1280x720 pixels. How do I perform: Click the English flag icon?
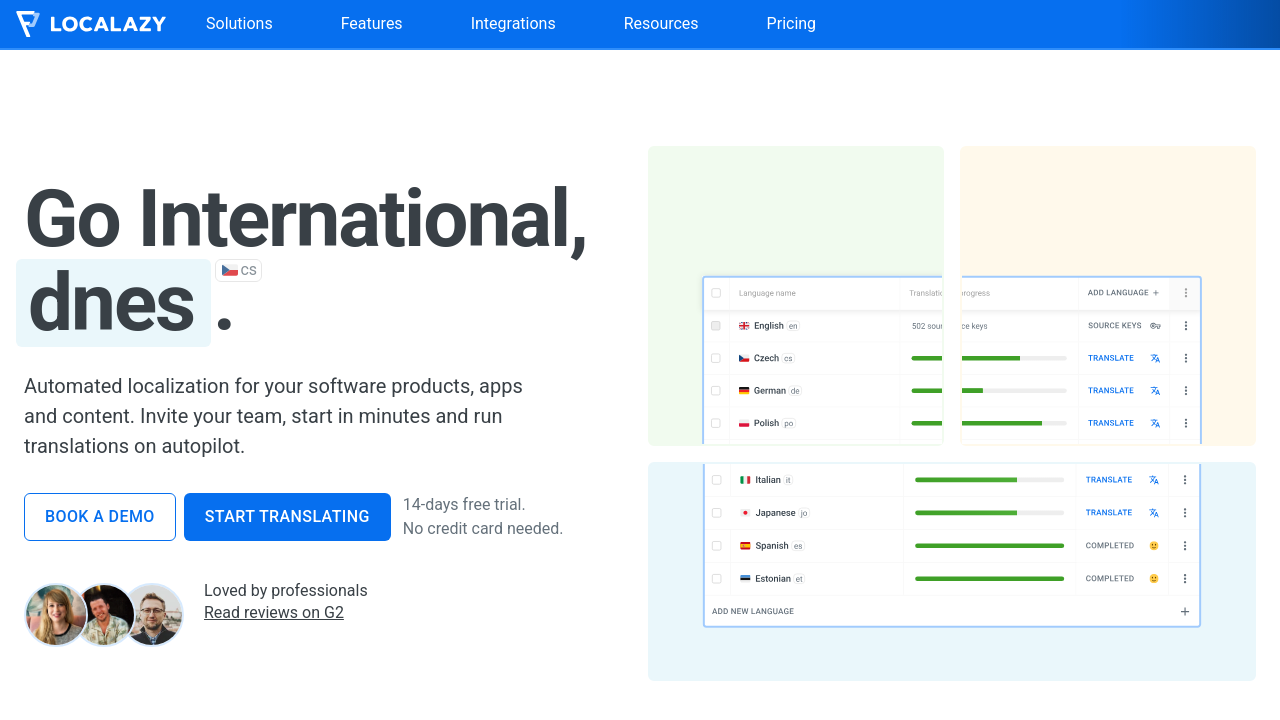pos(744,326)
